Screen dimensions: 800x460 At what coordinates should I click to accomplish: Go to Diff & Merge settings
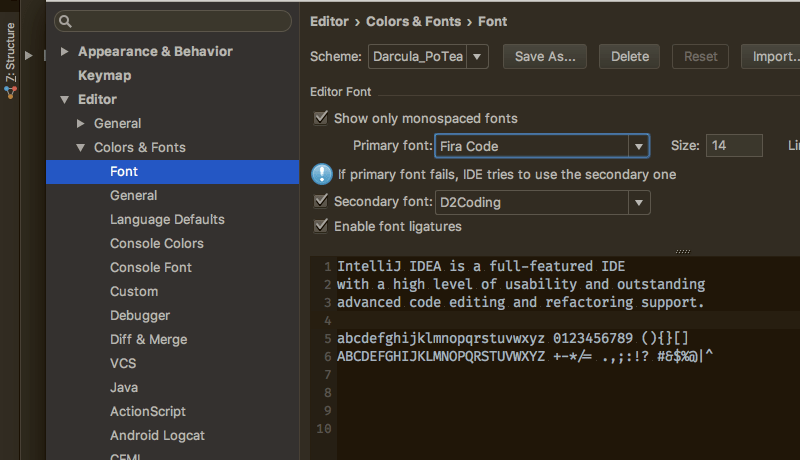[150, 339]
